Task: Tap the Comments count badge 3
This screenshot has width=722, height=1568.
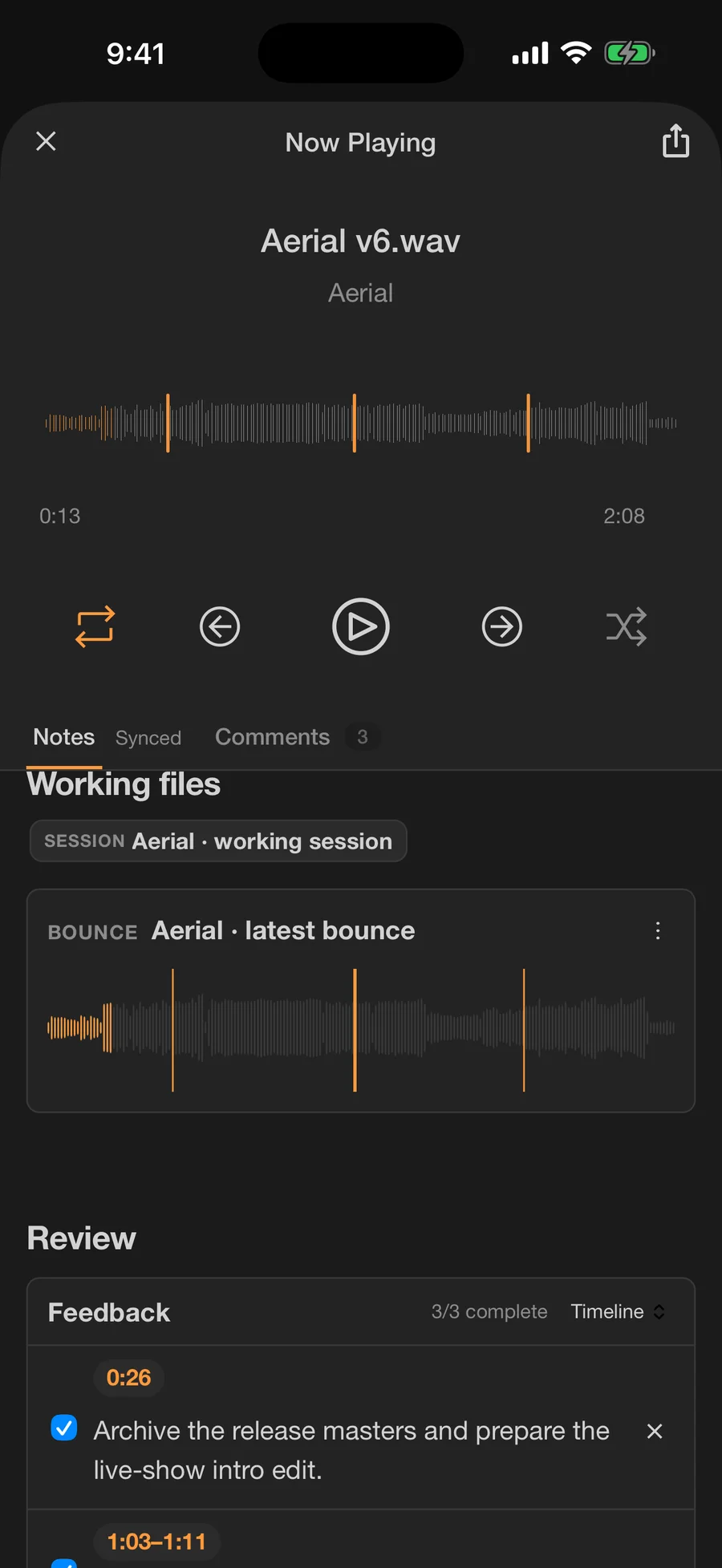Action: tap(363, 737)
